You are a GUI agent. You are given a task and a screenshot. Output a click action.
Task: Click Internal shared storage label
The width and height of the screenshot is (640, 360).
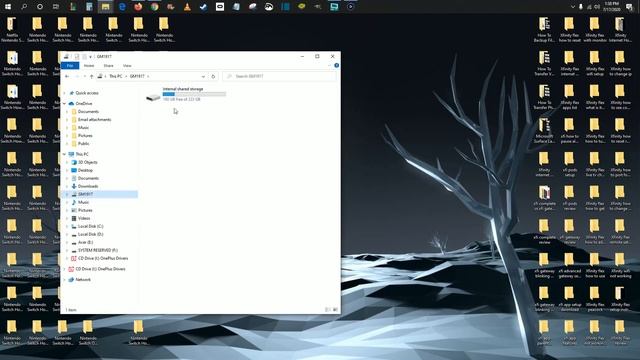point(183,89)
